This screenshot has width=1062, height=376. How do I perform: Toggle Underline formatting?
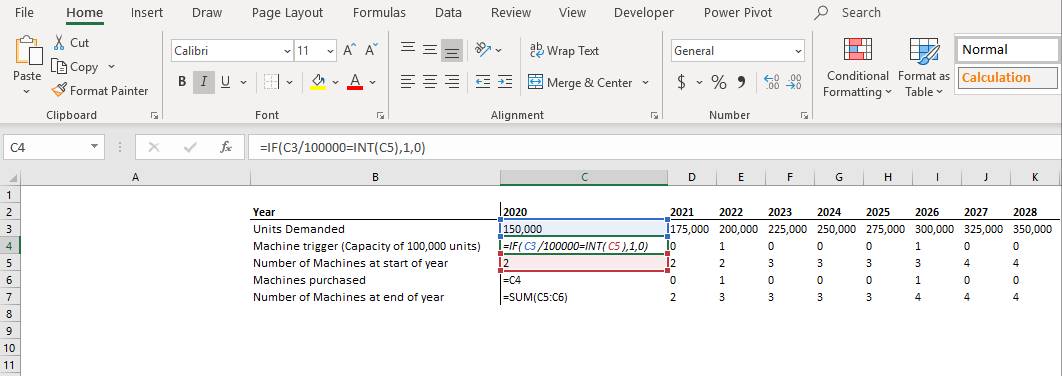tap(226, 82)
